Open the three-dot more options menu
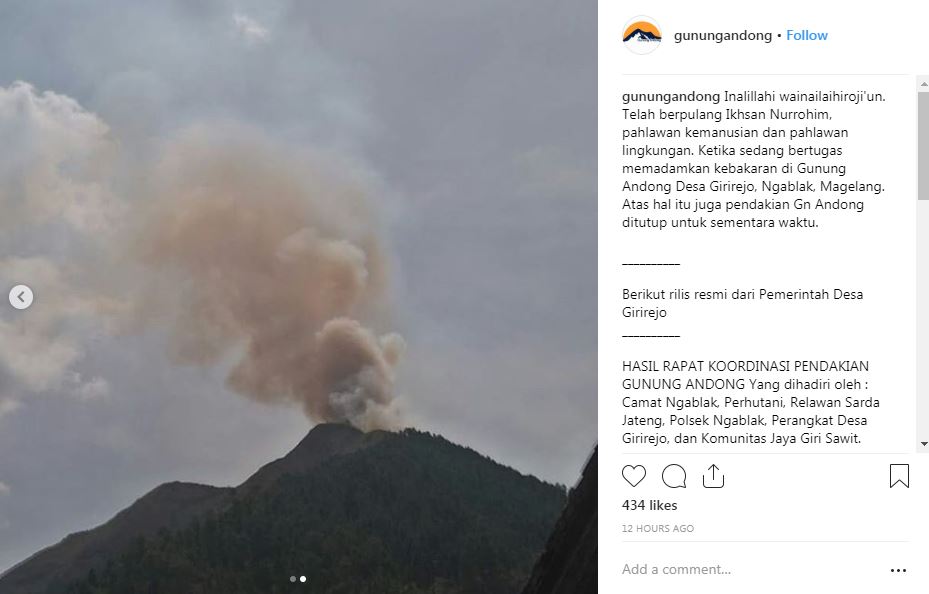The width and height of the screenshot is (929, 594). (898, 570)
